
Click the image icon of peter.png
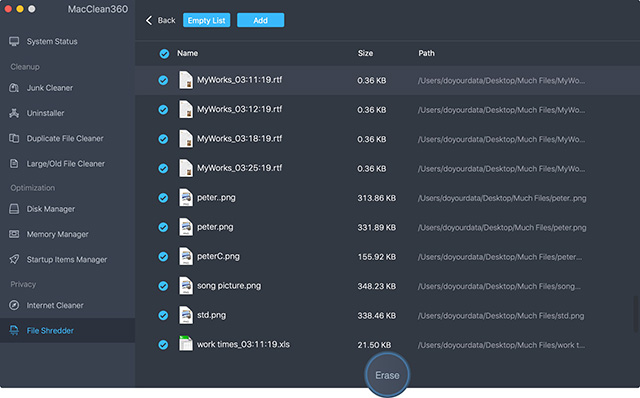[x=186, y=227]
